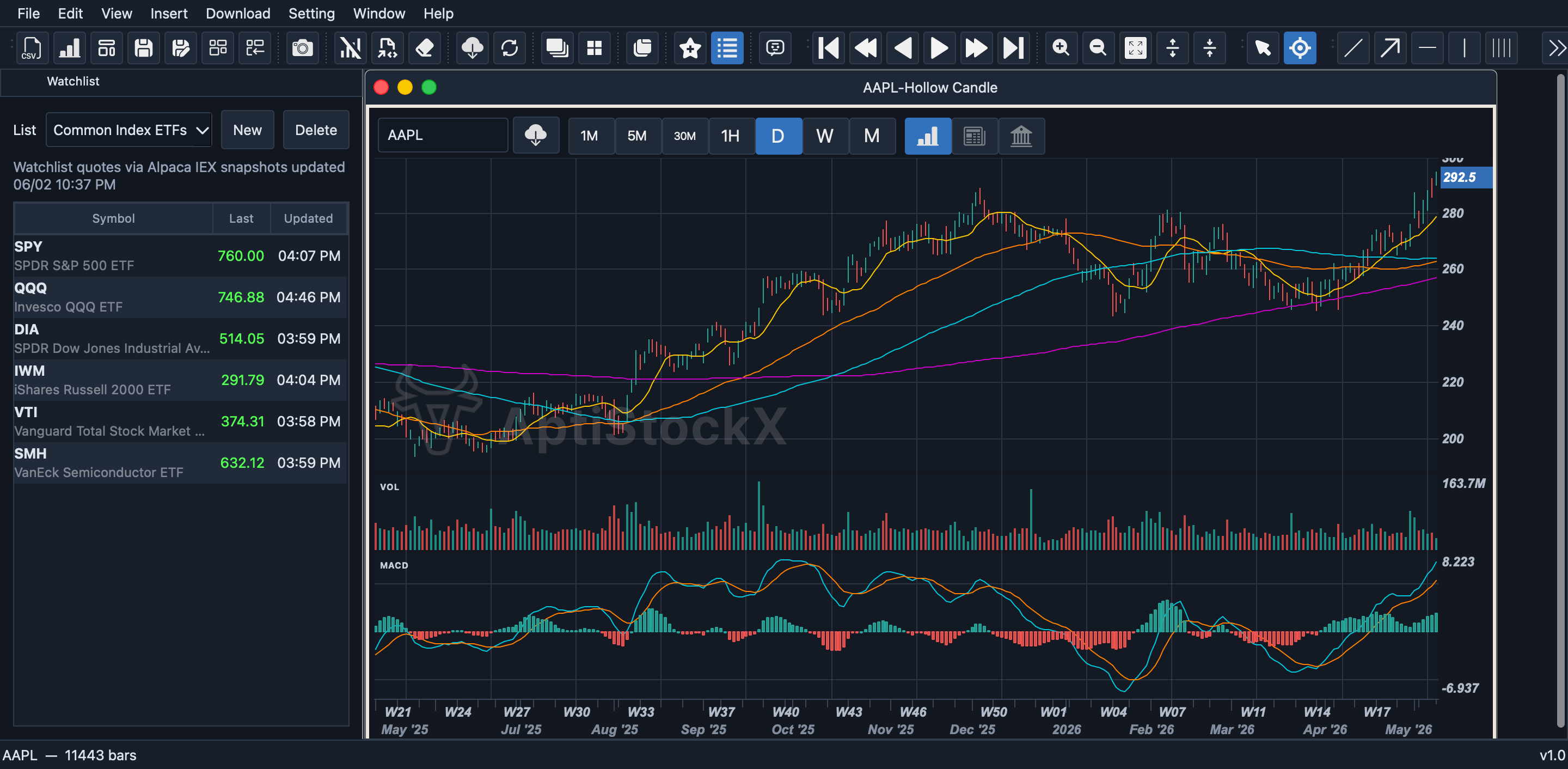Select the chart view bar icon in AAPL window
This screenshot has width=1568, height=769.
pos(928,135)
